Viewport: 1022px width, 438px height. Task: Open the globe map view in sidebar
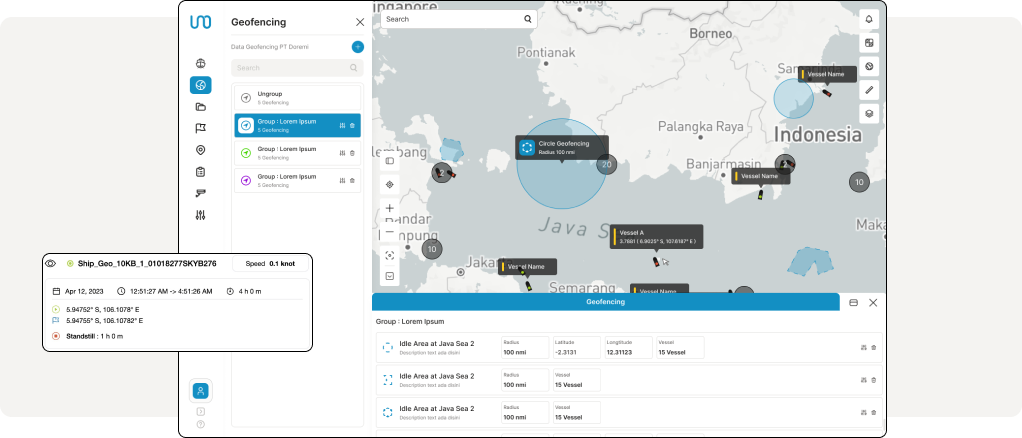pos(201,63)
